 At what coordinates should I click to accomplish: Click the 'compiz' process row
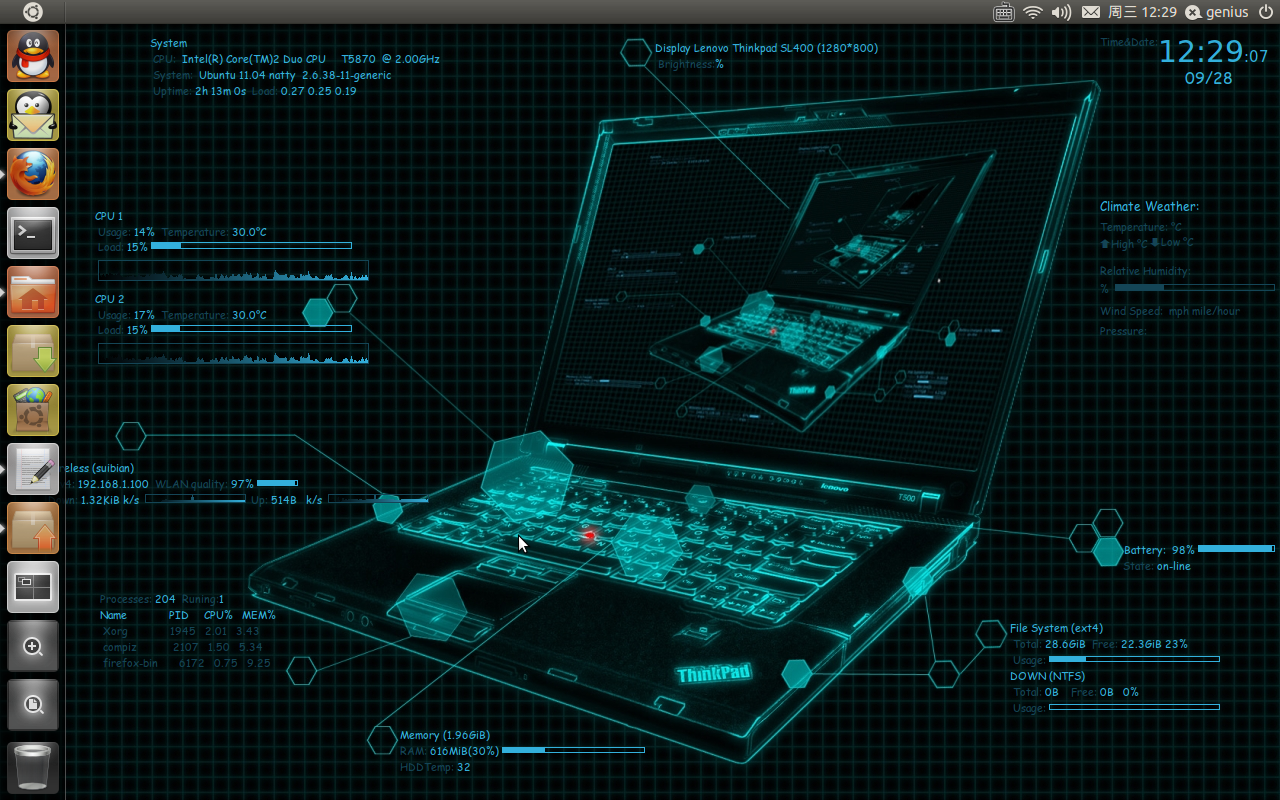pos(182,647)
